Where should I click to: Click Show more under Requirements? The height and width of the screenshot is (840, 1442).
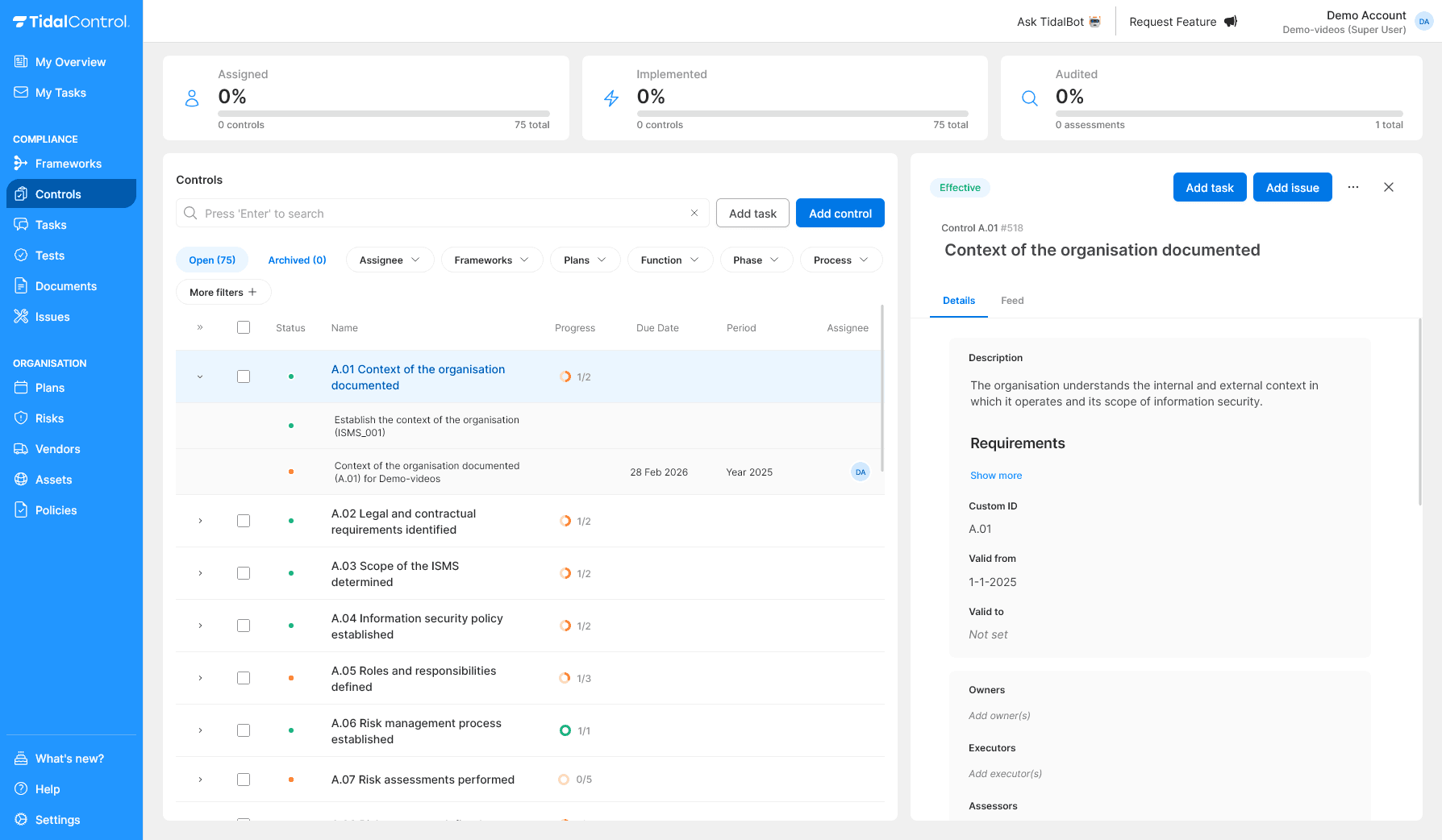coord(996,475)
